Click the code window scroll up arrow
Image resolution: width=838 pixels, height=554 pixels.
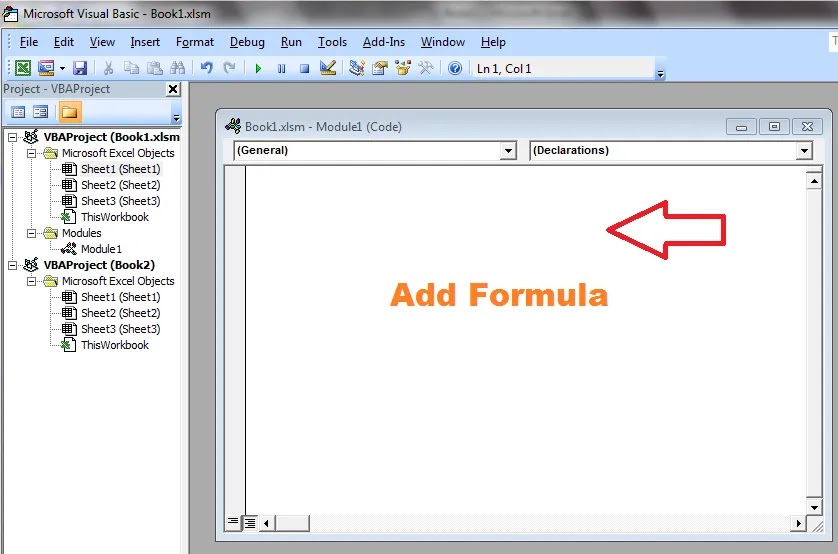814,182
